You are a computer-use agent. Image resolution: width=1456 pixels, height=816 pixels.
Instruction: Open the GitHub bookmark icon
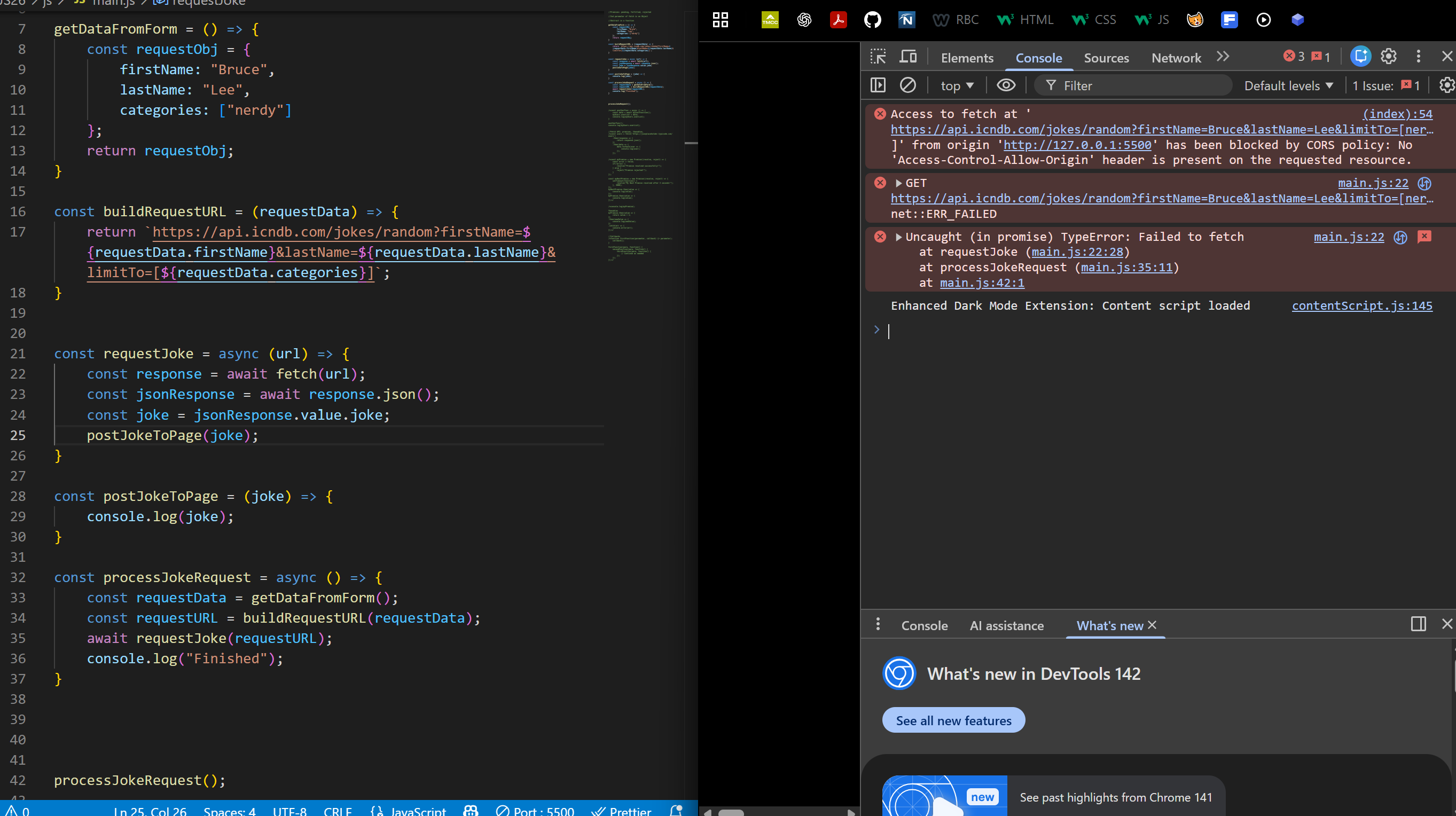click(873, 20)
